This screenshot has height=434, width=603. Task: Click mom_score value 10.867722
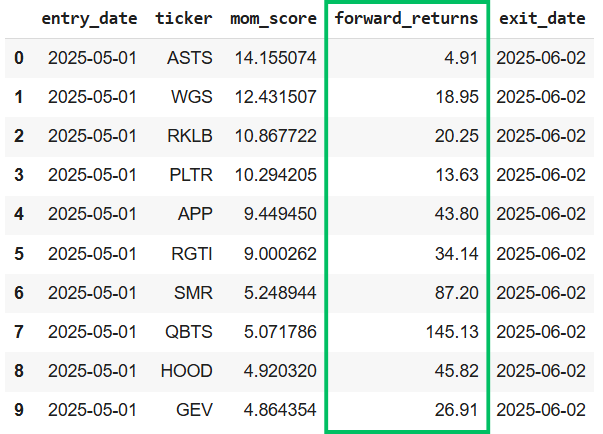(275, 136)
